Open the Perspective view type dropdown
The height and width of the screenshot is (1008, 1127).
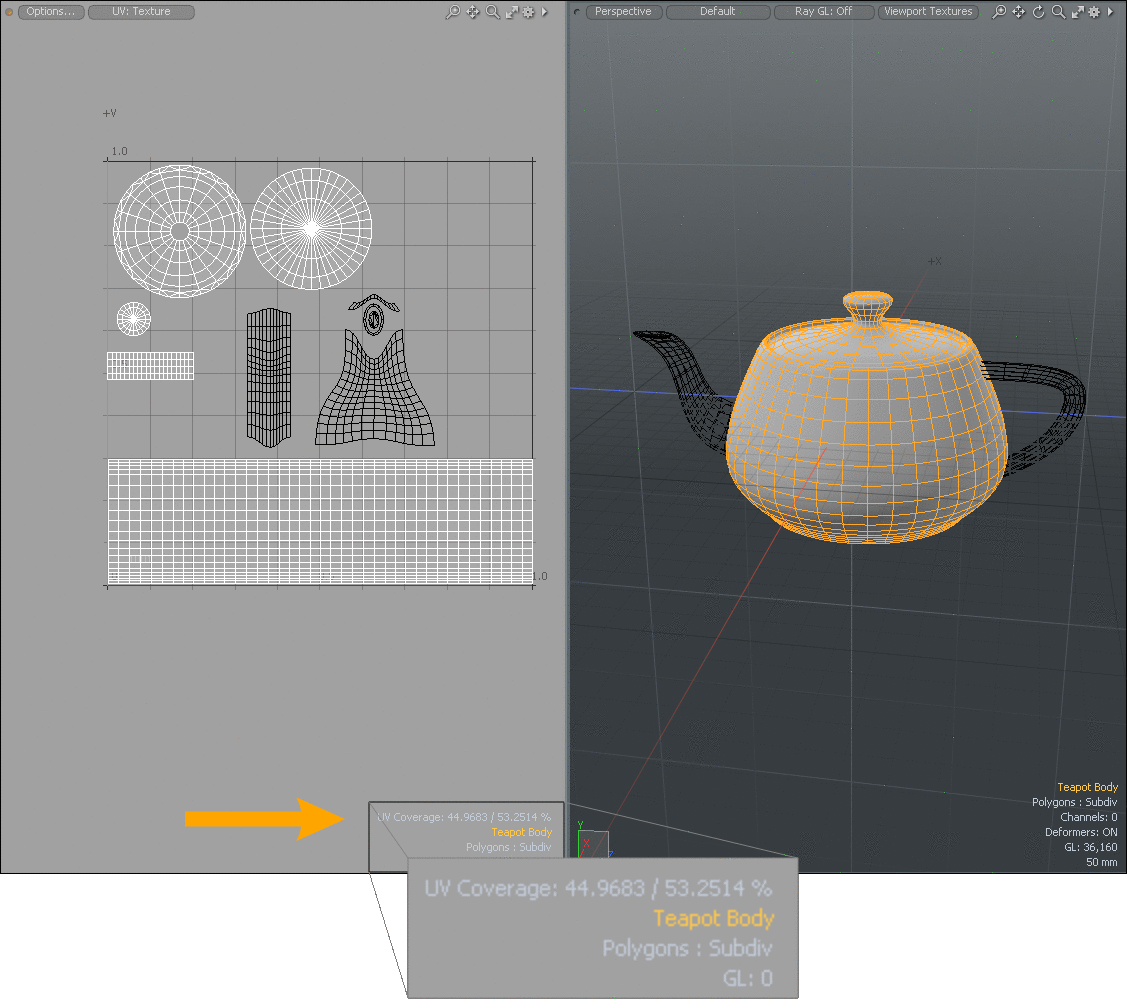click(x=623, y=12)
